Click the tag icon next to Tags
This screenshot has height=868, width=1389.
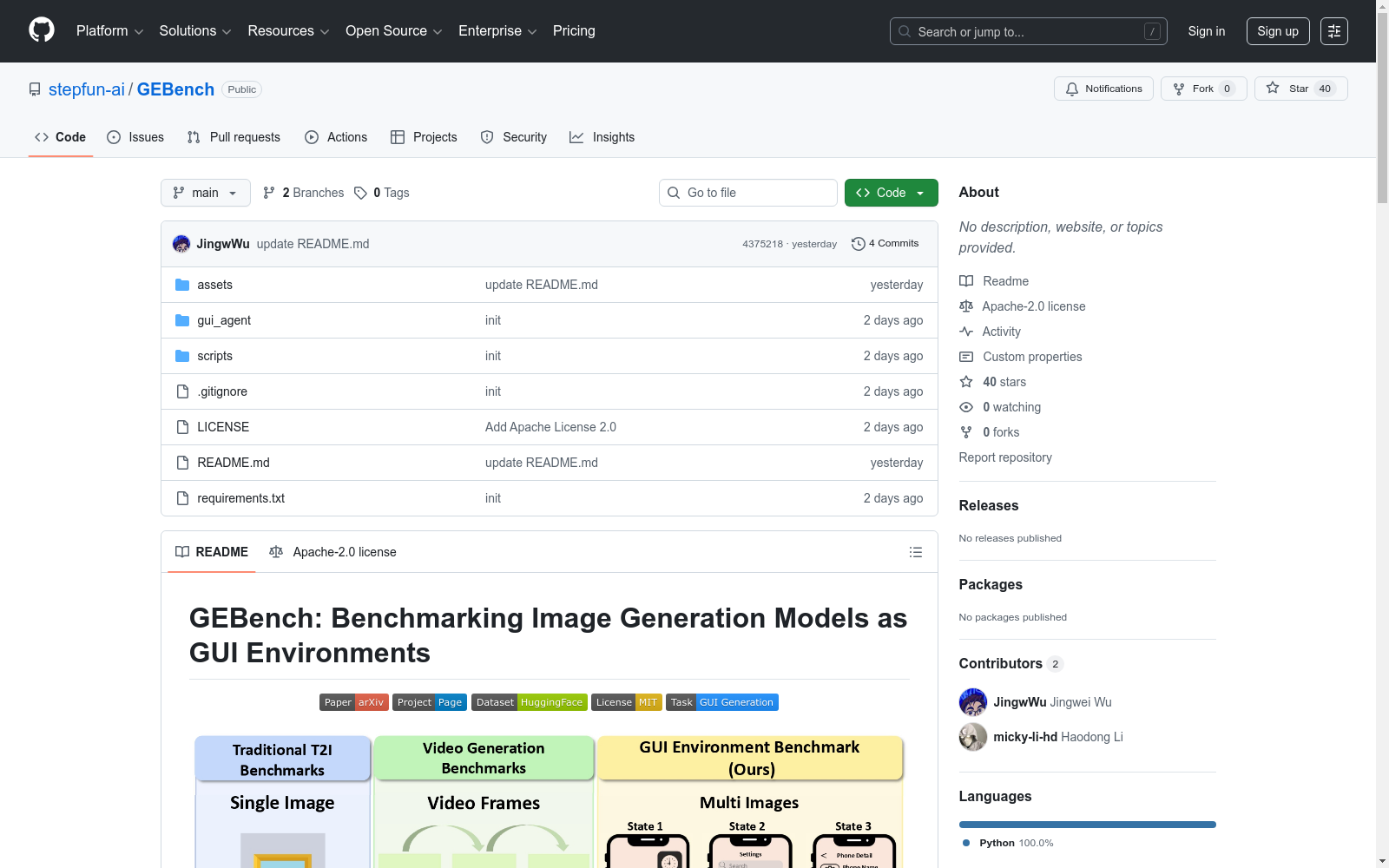[361, 193]
